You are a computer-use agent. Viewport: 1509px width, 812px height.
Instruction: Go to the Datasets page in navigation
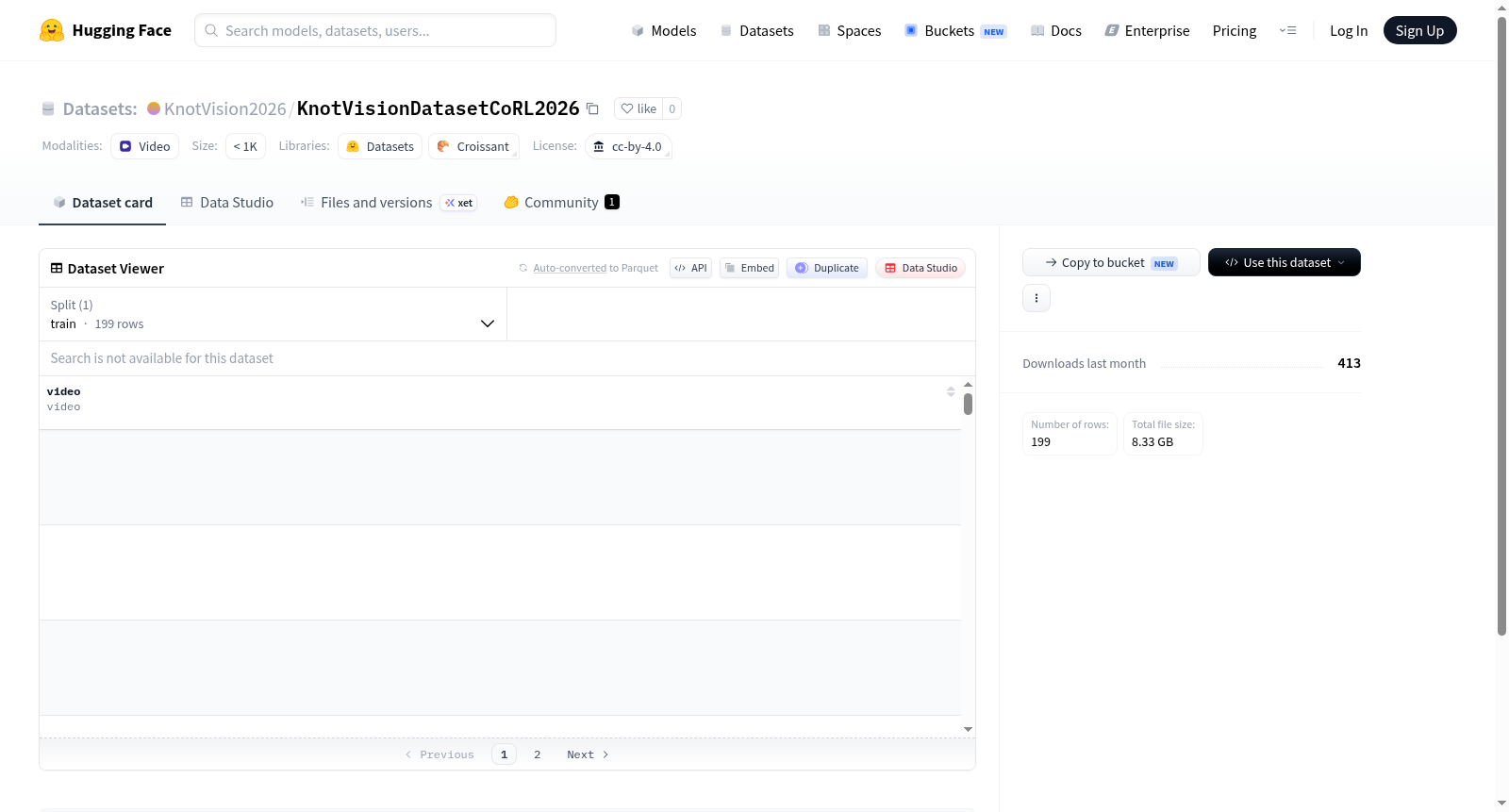pyautogui.click(x=756, y=30)
